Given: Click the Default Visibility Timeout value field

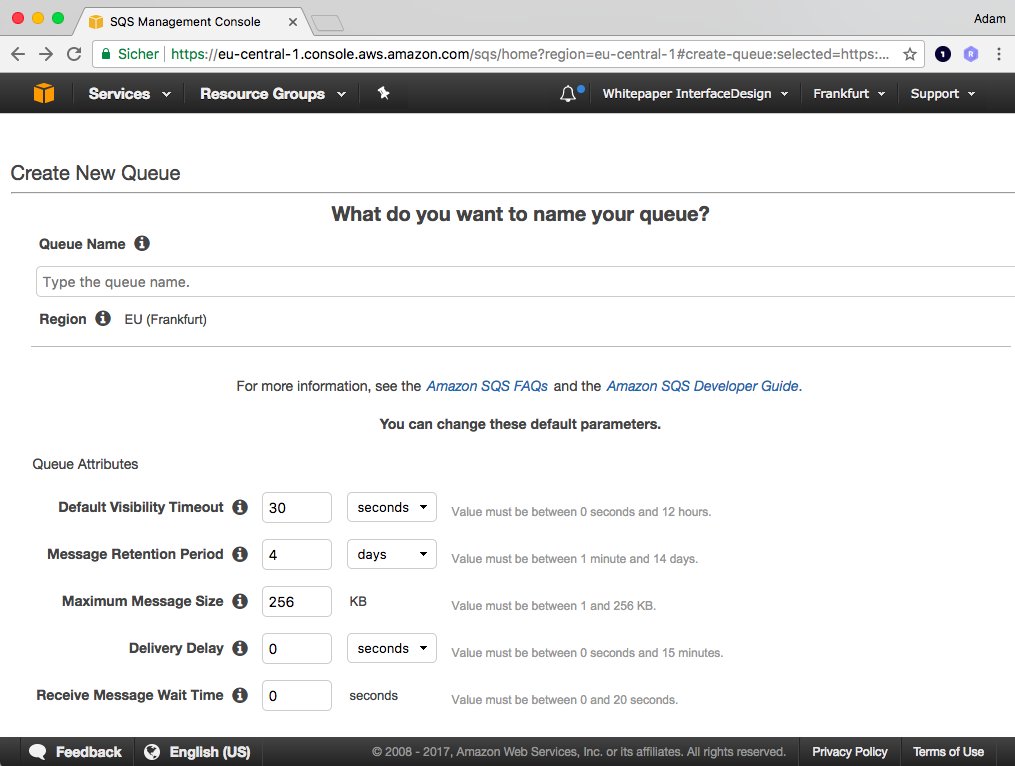Looking at the screenshot, I should click(x=297, y=508).
